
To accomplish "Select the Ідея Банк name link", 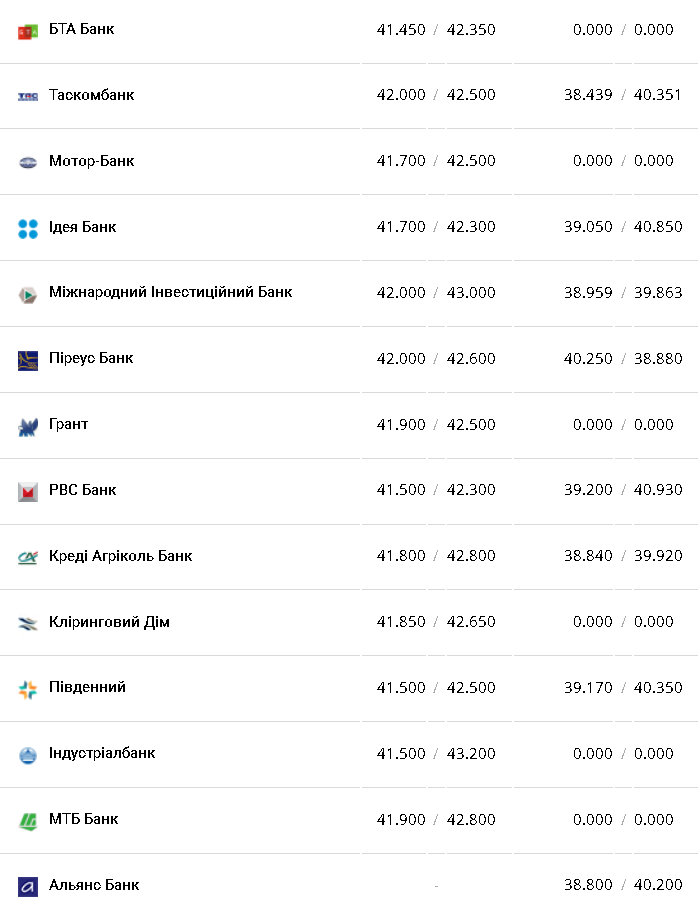I will (82, 227).
